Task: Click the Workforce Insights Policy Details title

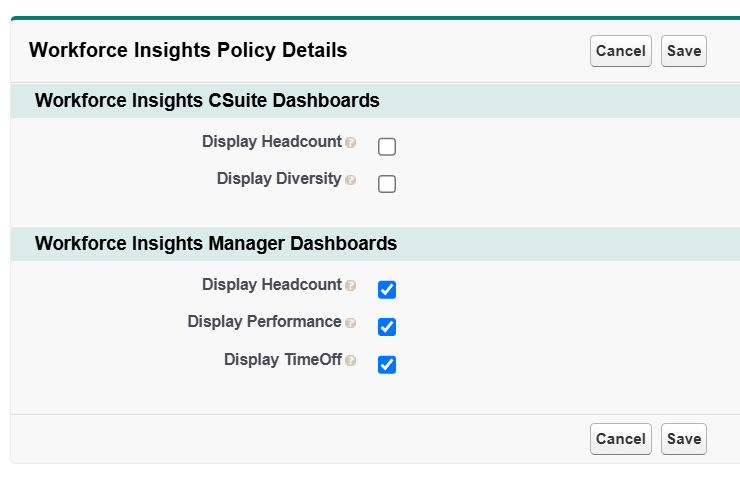Action: tap(188, 50)
